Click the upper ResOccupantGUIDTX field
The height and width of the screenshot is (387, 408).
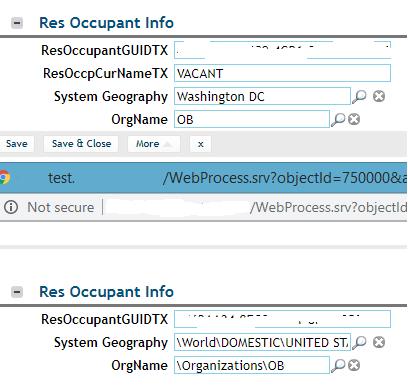(282, 50)
